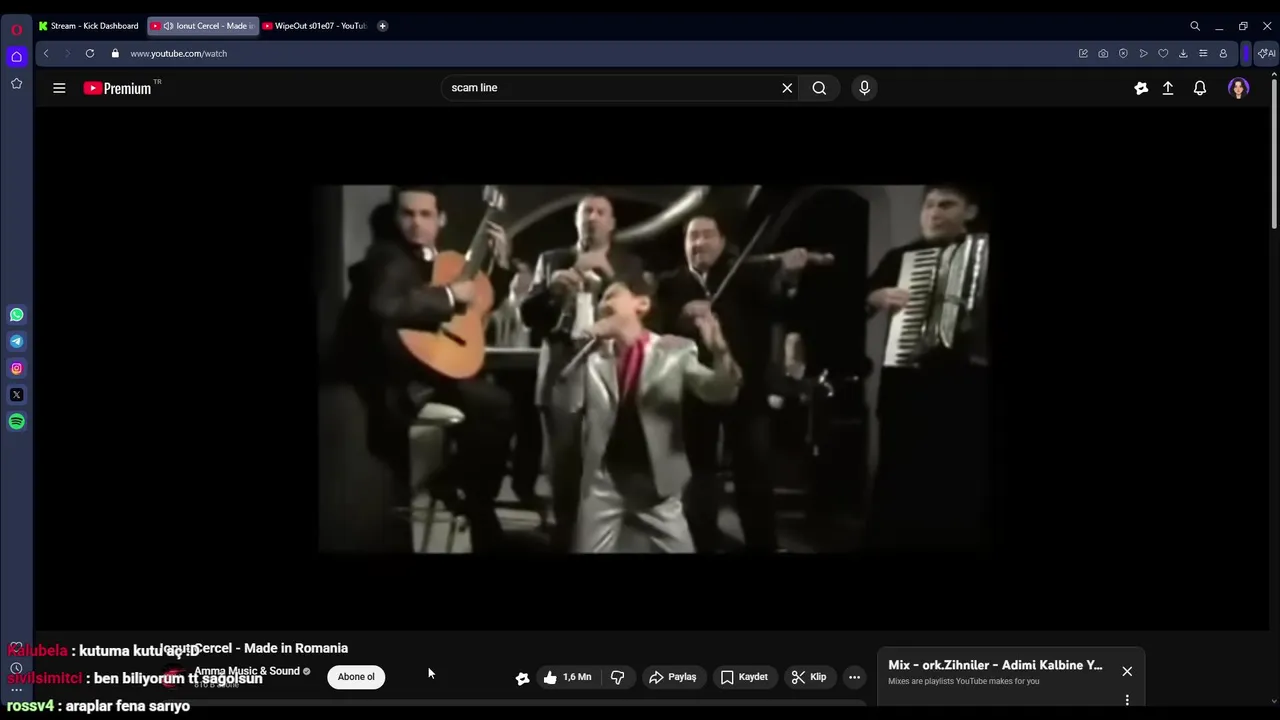Open the three-dot more actions menu beside Klip
The height and width of the screenshot is (720, 1280).
point(854,677)
